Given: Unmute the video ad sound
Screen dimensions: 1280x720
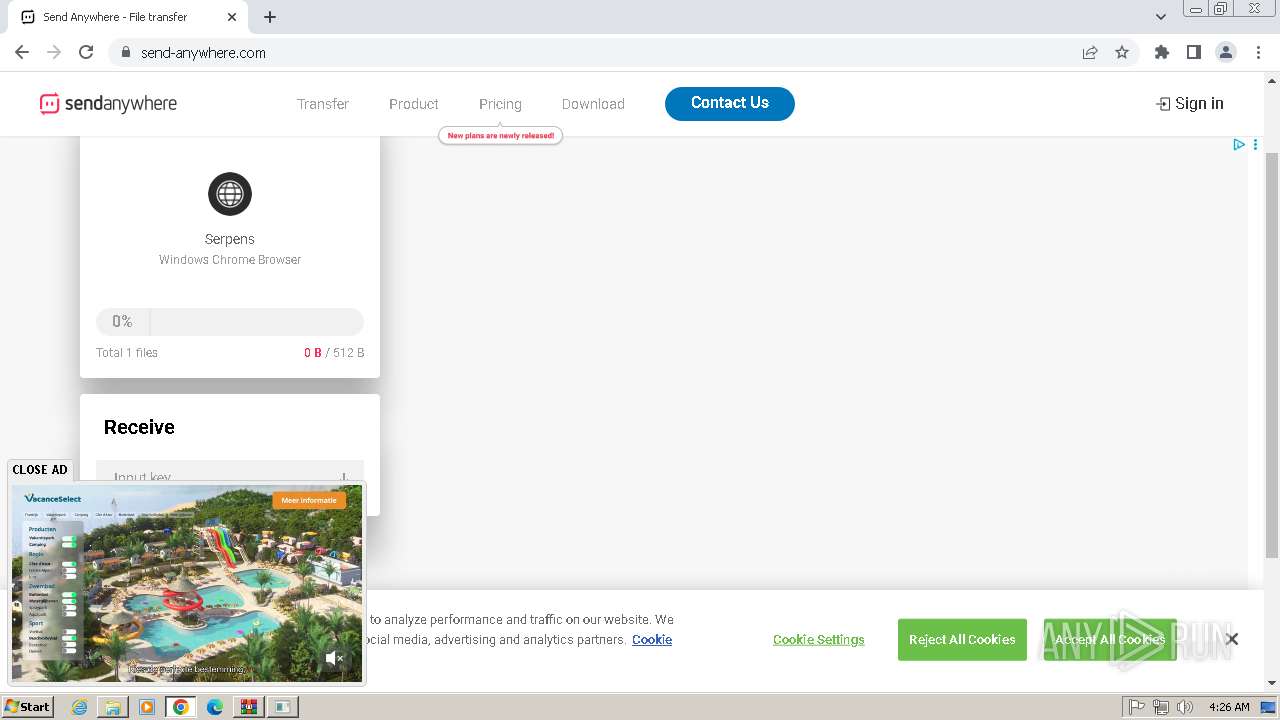Looking at the screenshot, I should point(335,658).
